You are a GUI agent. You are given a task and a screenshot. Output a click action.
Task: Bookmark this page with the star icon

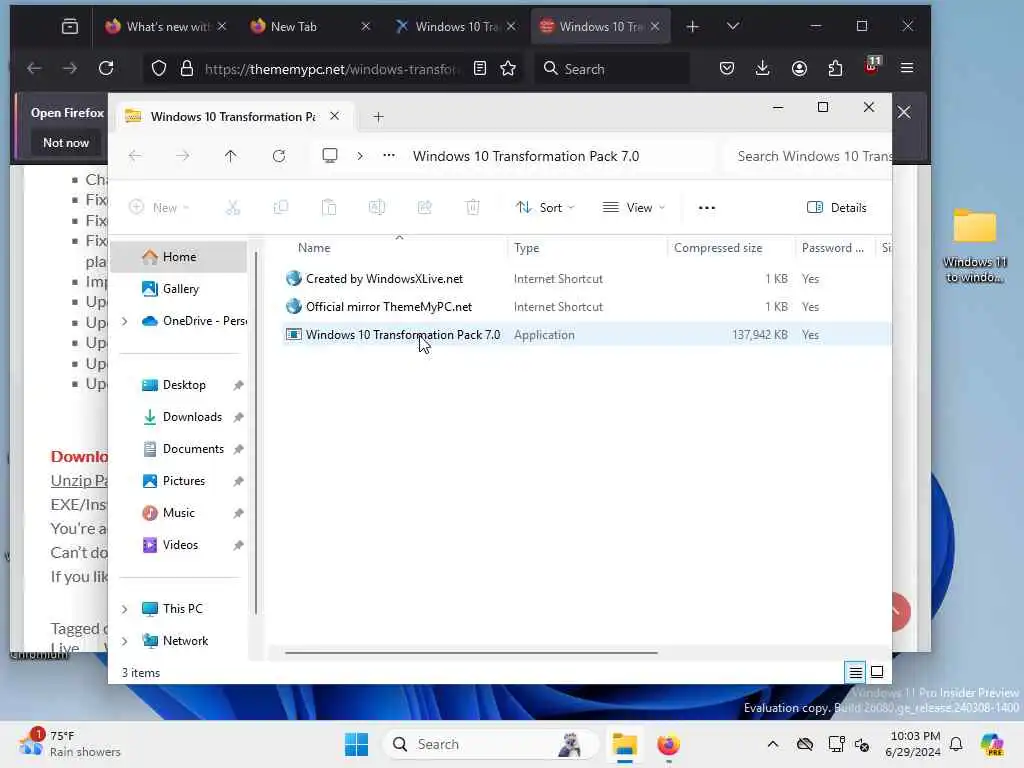coord(508,68)
